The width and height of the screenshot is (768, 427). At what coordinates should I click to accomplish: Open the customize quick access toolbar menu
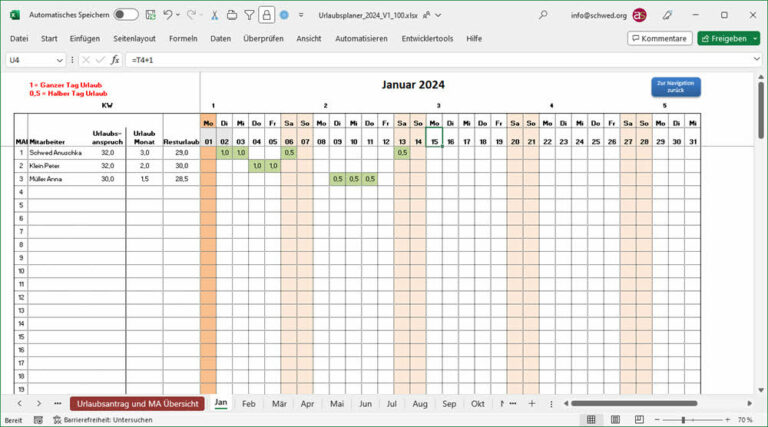point(301,15)
